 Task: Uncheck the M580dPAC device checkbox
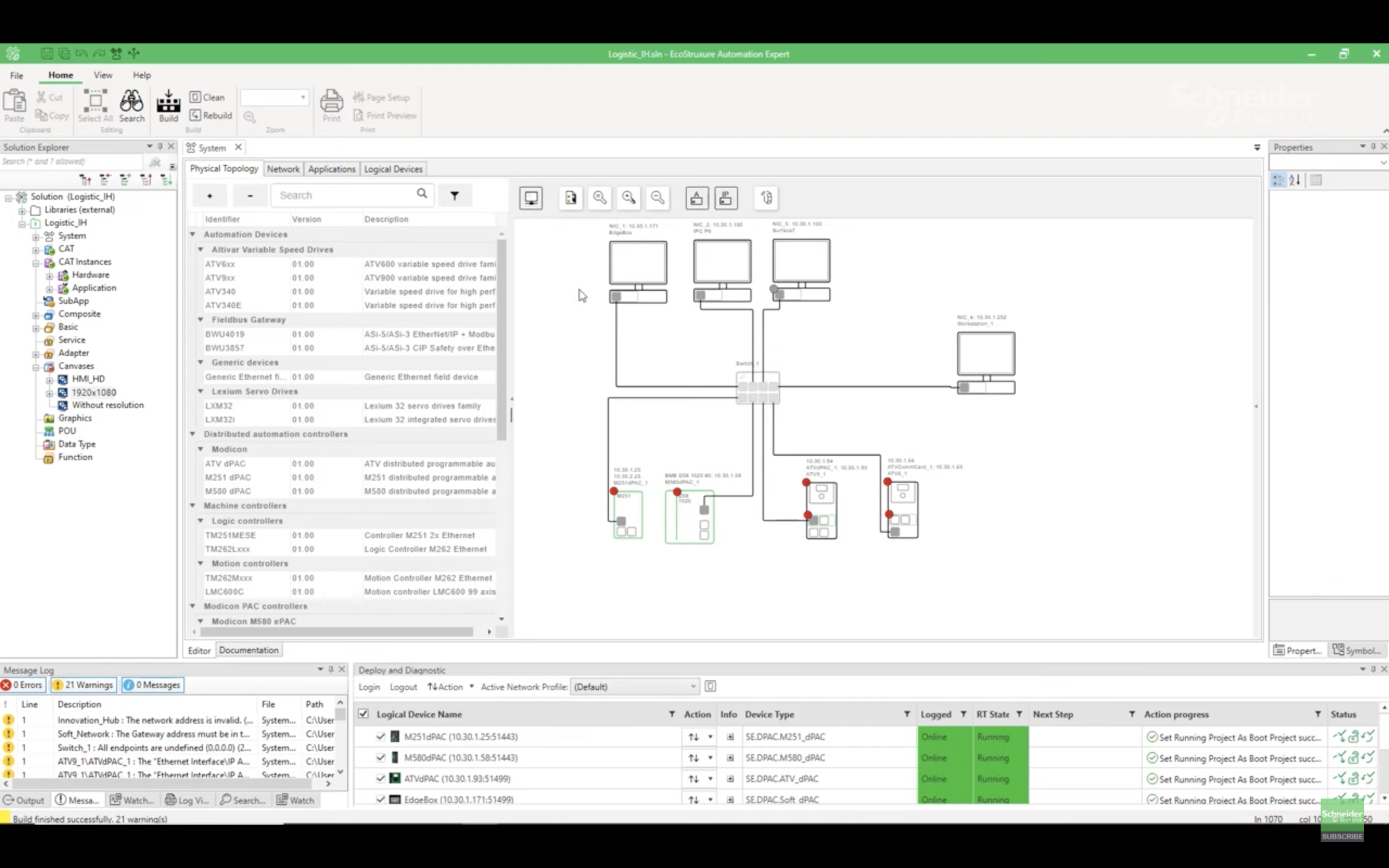click(x=380, y=758)
